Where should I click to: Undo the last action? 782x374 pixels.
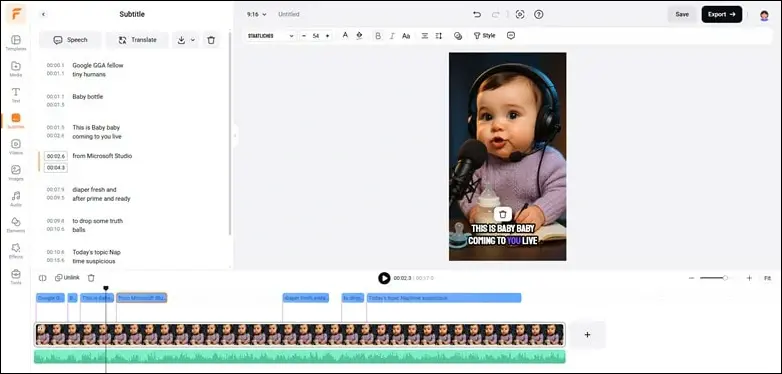click(477, 14)
